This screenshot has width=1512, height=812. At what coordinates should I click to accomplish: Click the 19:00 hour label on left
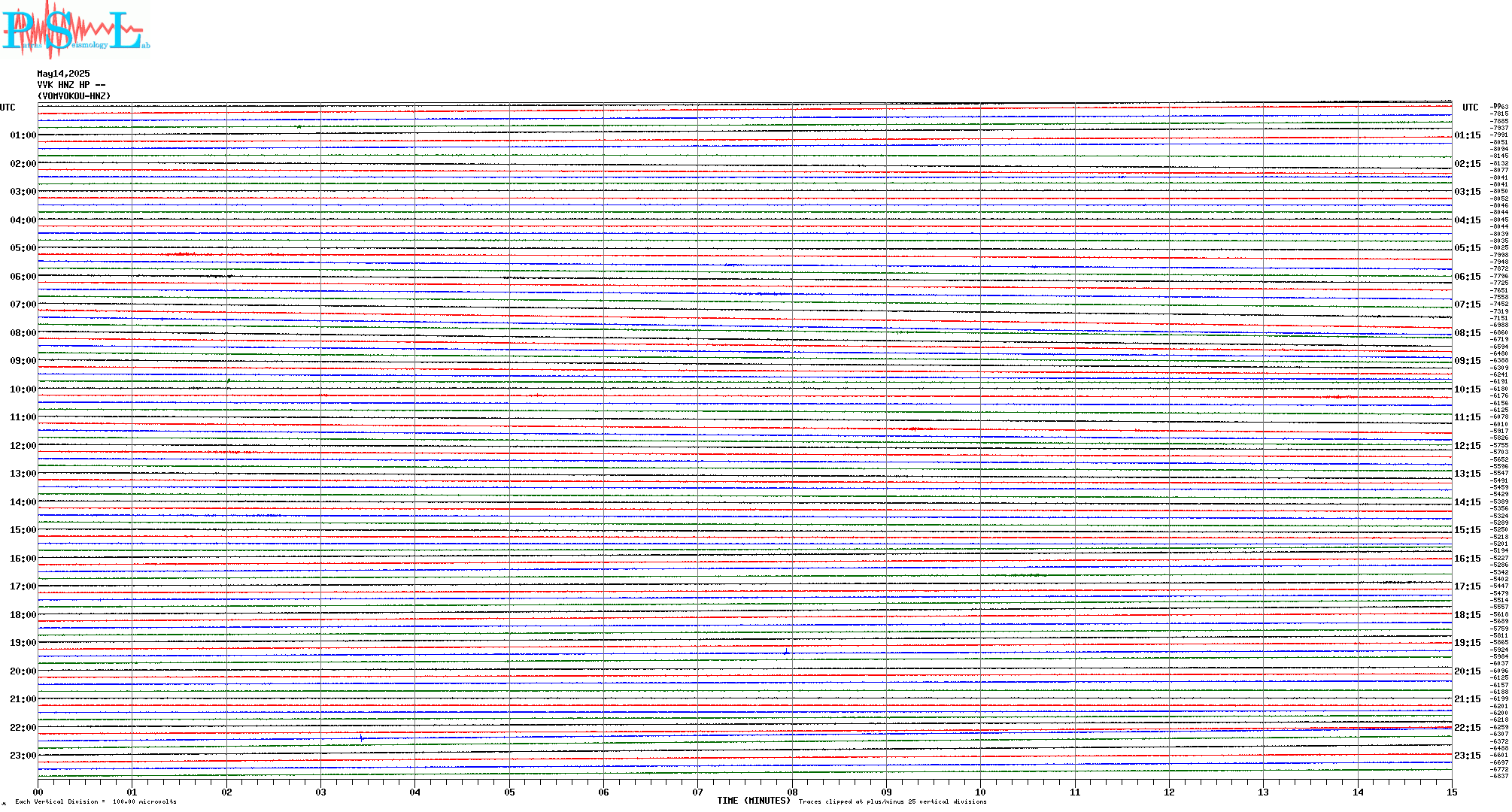(23, 643)
